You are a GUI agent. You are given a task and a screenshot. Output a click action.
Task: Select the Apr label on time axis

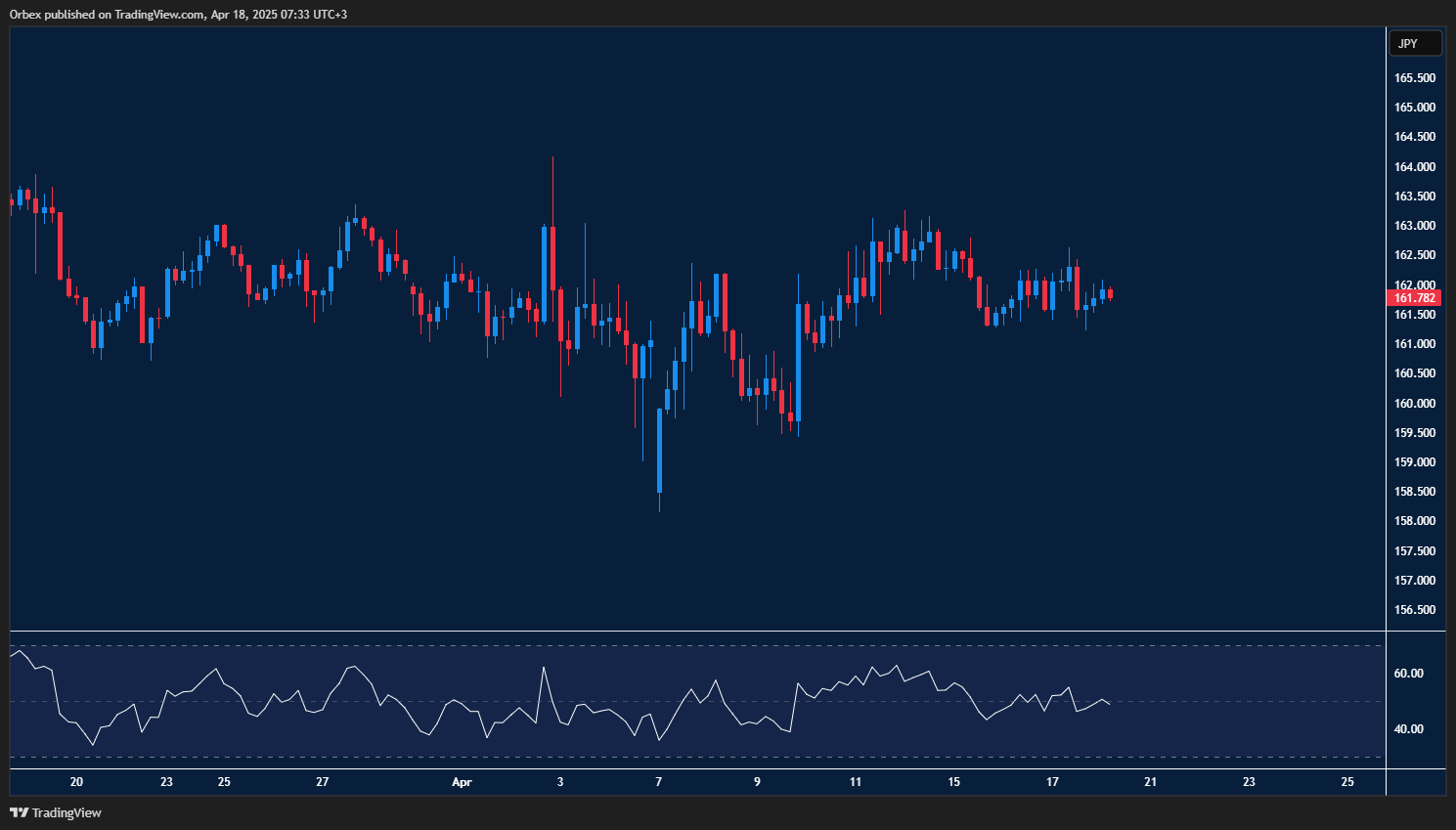(x=462, y=782)
